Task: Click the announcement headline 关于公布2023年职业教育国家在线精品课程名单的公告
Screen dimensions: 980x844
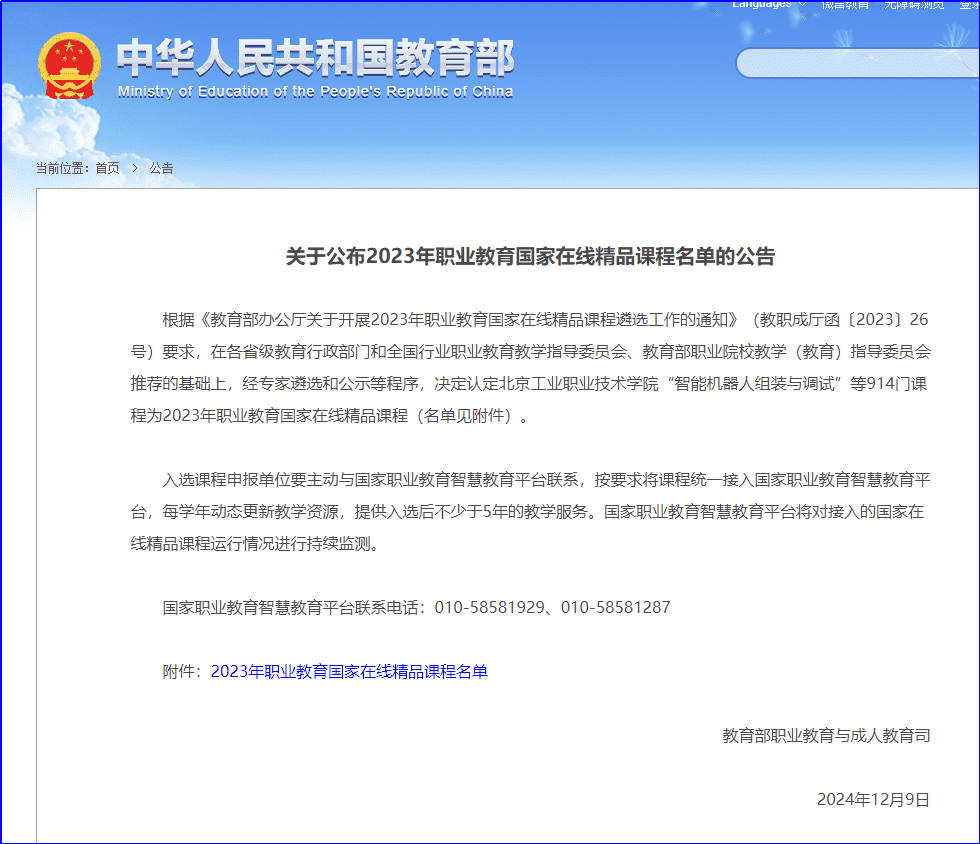Action: click(x=530, y=257)
